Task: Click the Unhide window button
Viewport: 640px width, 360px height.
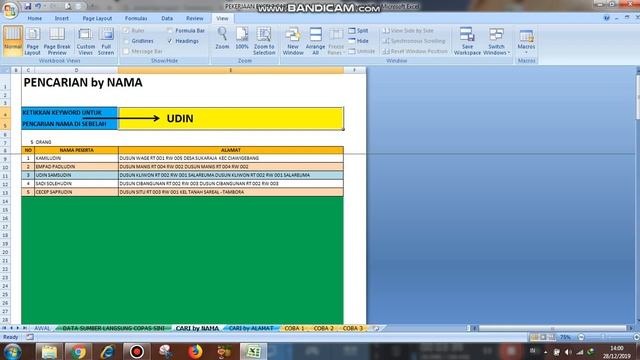Action: (362, 51)
